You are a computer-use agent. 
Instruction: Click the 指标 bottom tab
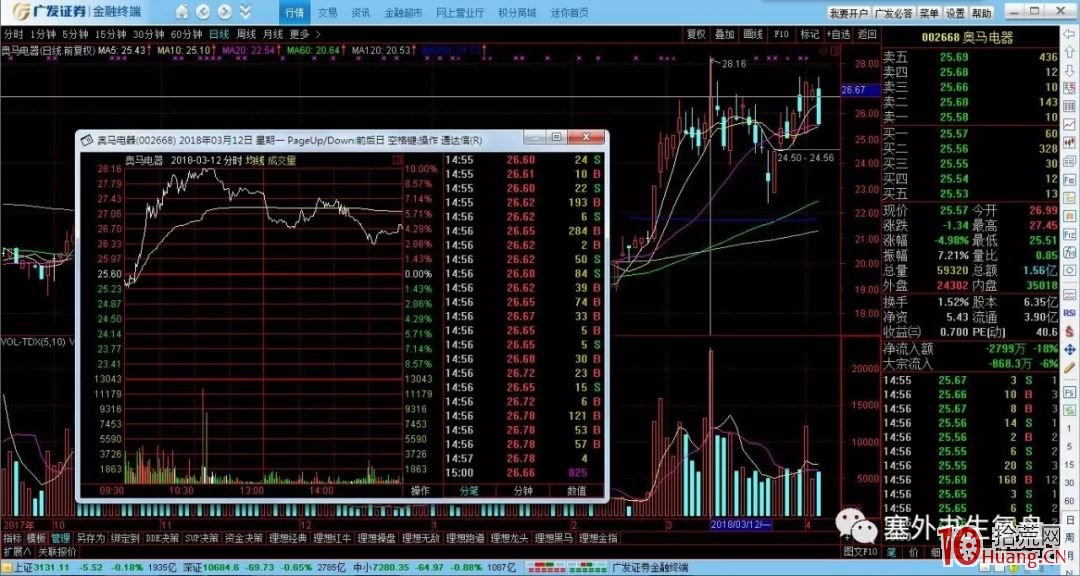pos(12,538)
